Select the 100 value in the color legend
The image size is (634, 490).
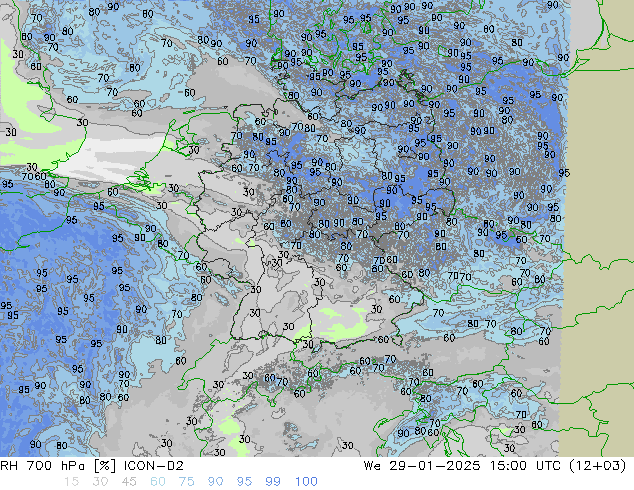click(x=306, y=482)
